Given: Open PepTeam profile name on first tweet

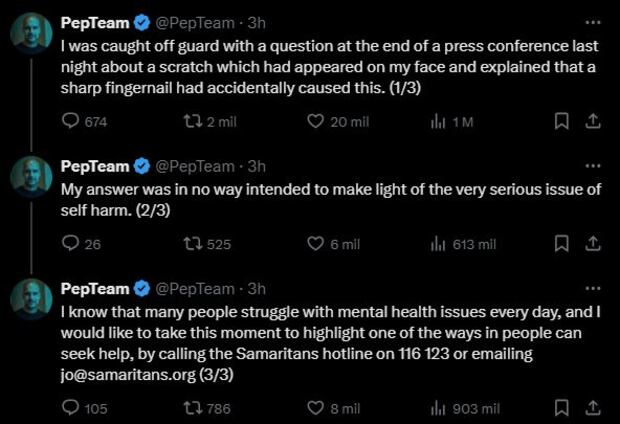Looking at the screenshot, I should [x=95, y=21].
